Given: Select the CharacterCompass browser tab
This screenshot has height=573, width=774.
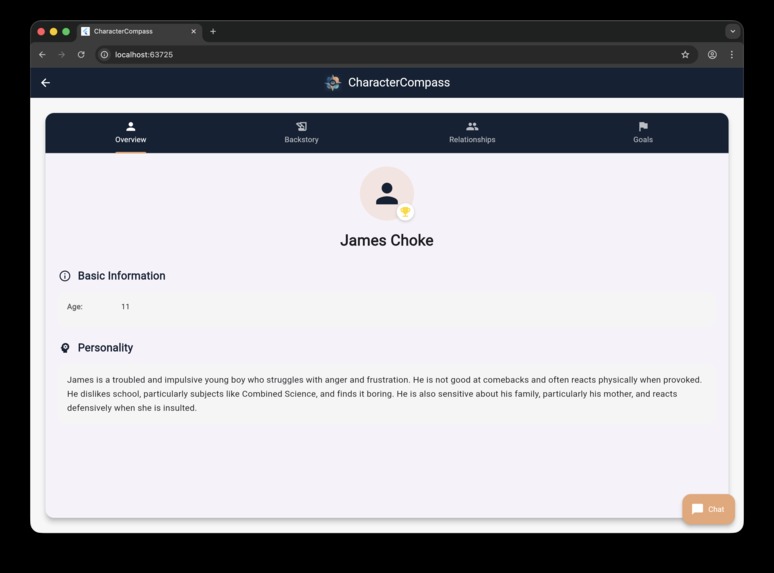Looking at the screenshot, I should (140, 32).
